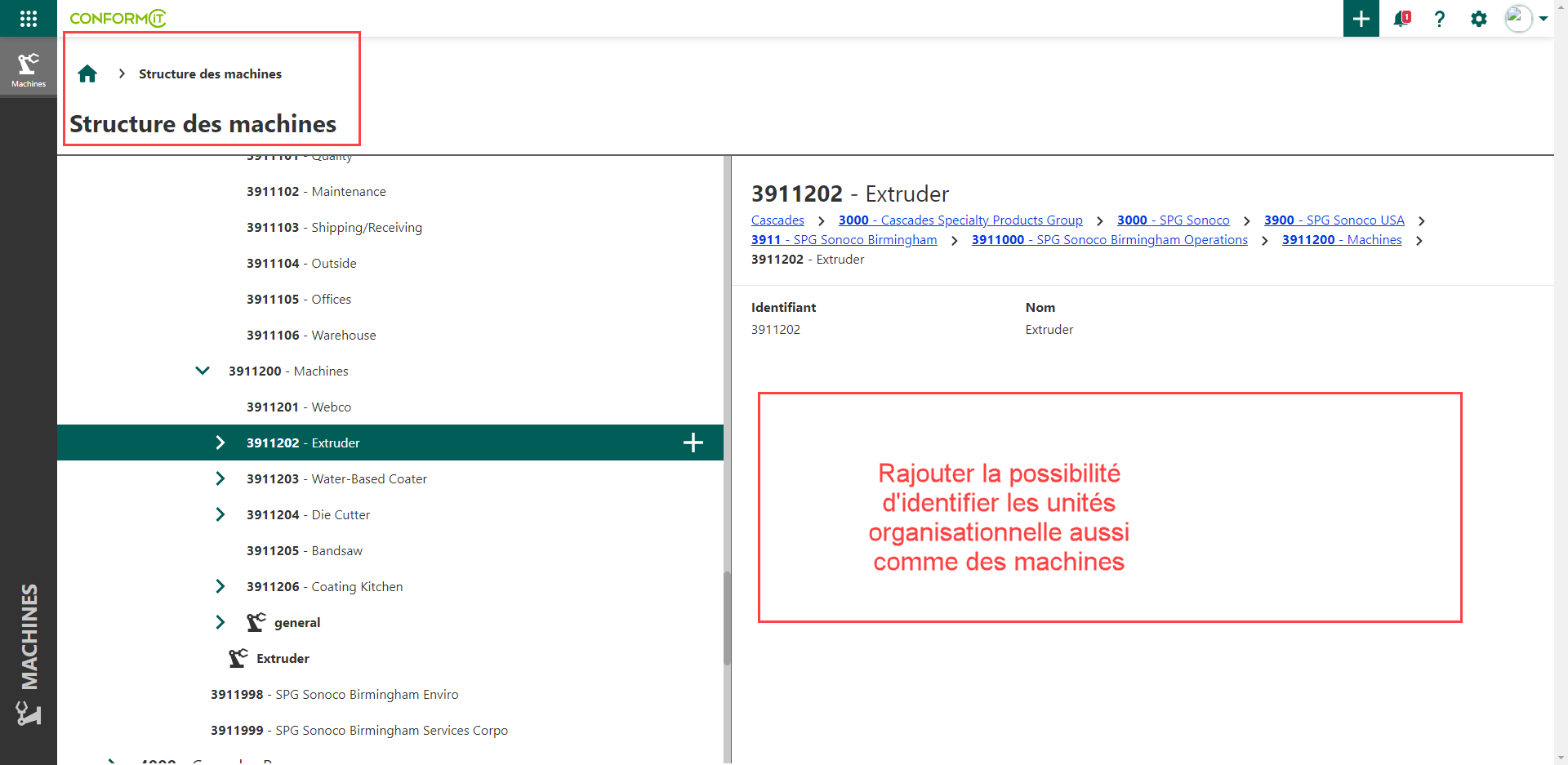The image size is (1568, 765).
Task: Select the general machine tree item
Action: click(297, 623)
